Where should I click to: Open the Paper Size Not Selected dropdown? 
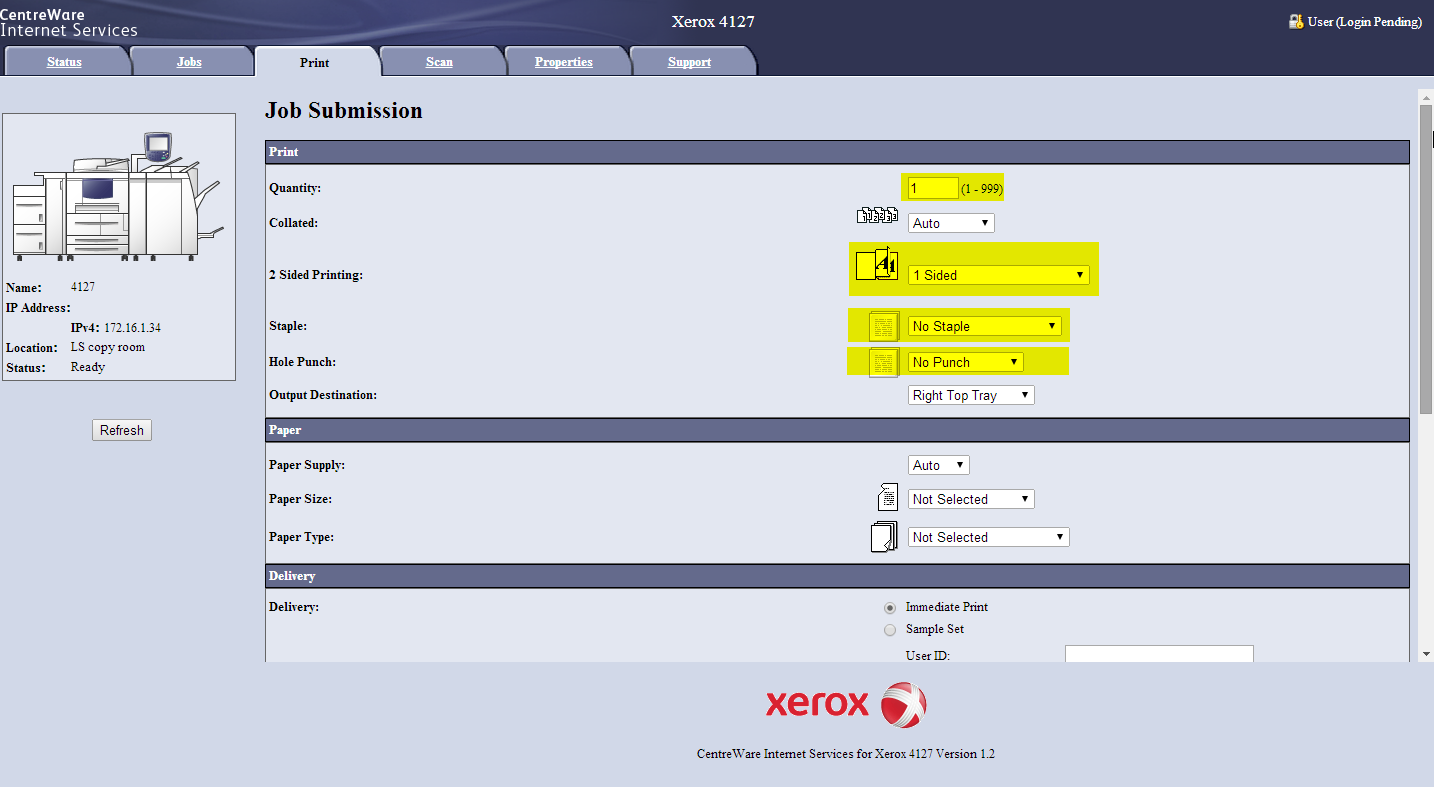pos(971,499)
